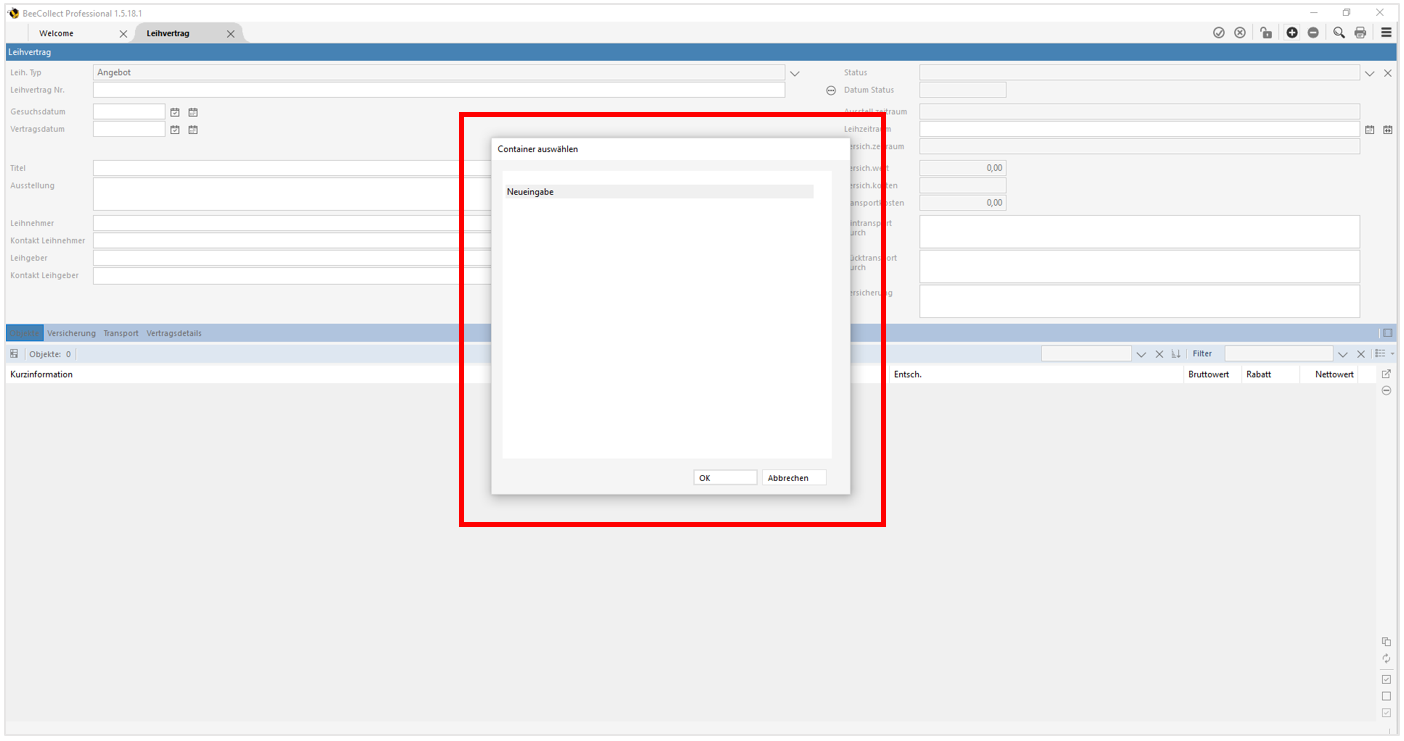Print using the printer toolbar icon
This screenshot has width=1404, height=741.
click(x=1360, y=32)
